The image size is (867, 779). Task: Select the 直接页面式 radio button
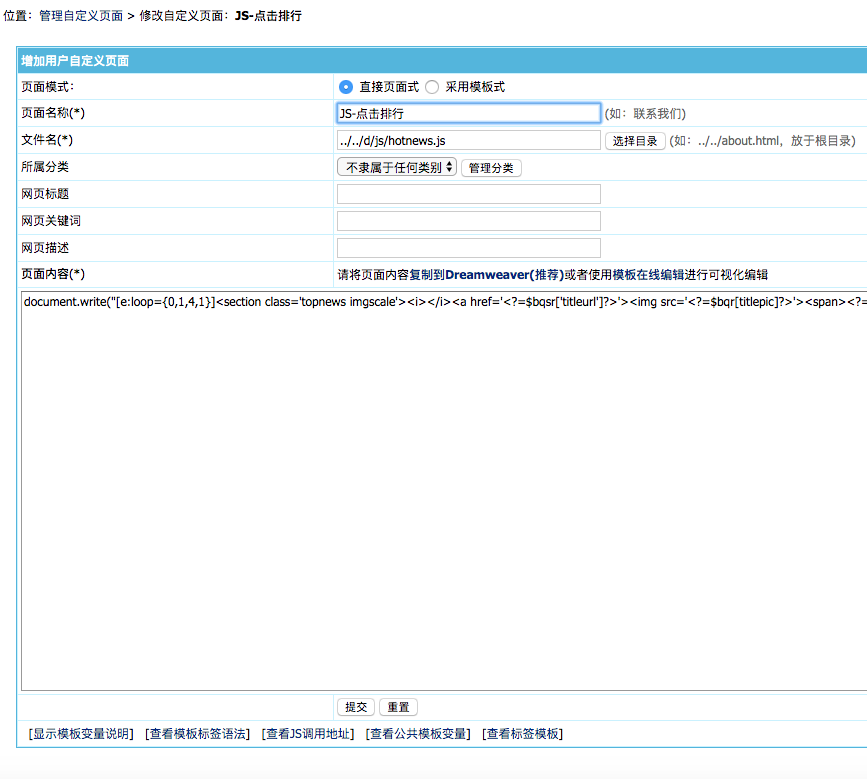pyautogui.click(x=346, y=87)
